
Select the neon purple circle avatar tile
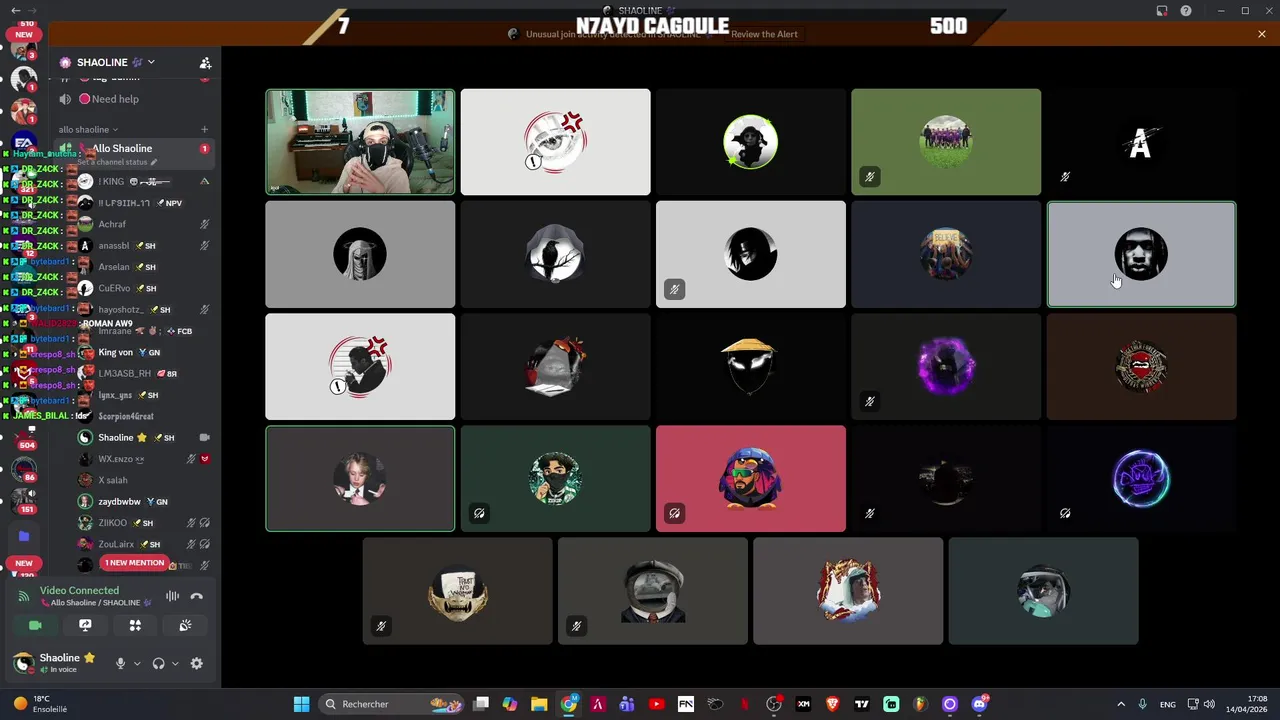(x=1141, y=479)
